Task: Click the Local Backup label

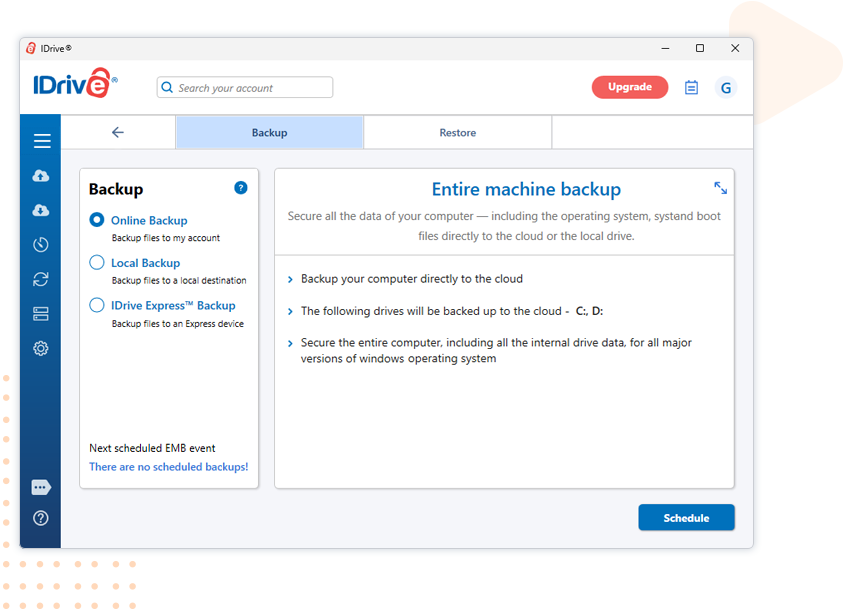Action: 146,263
